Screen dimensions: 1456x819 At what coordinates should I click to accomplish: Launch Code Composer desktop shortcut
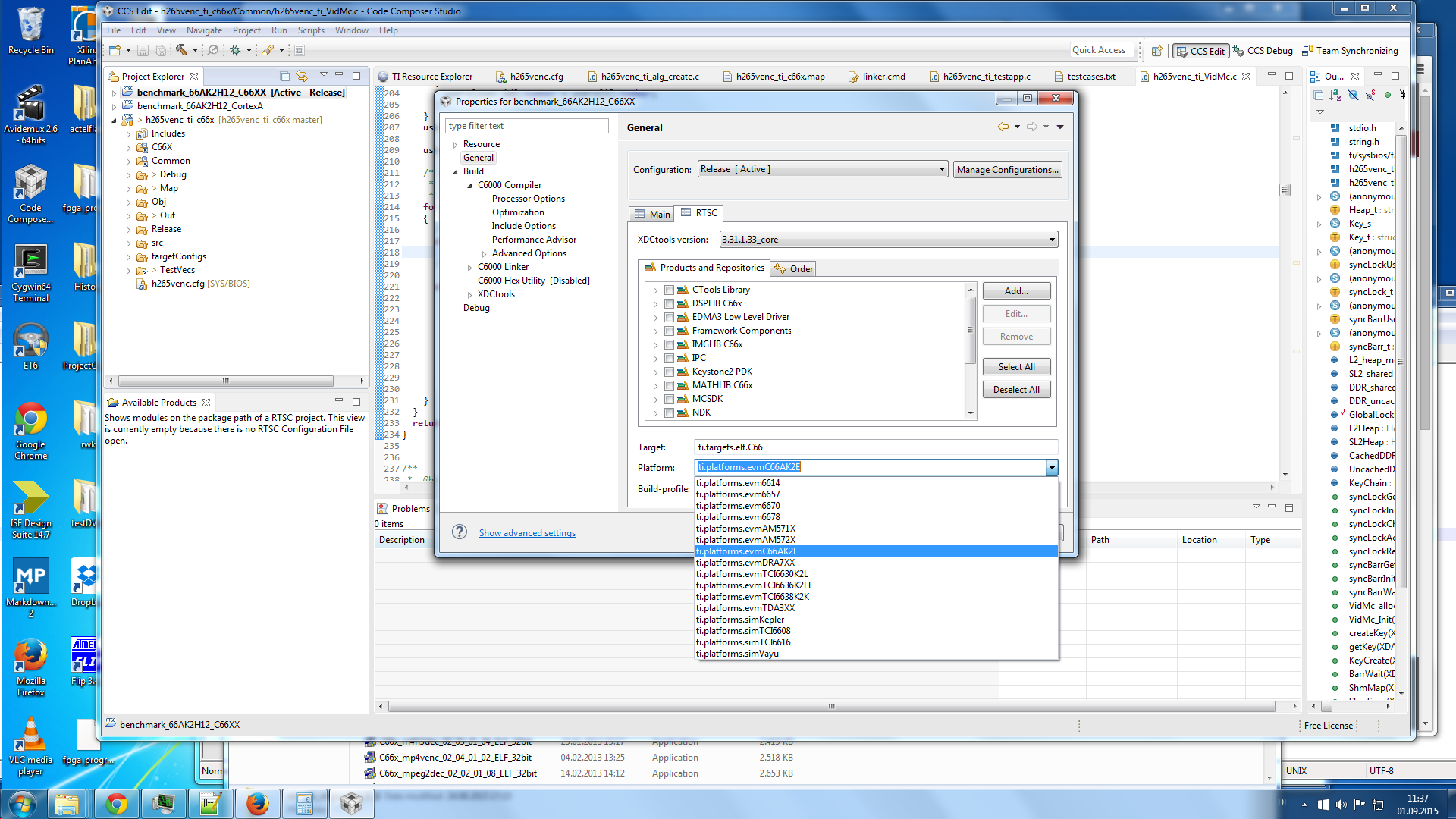pos(30,193)
